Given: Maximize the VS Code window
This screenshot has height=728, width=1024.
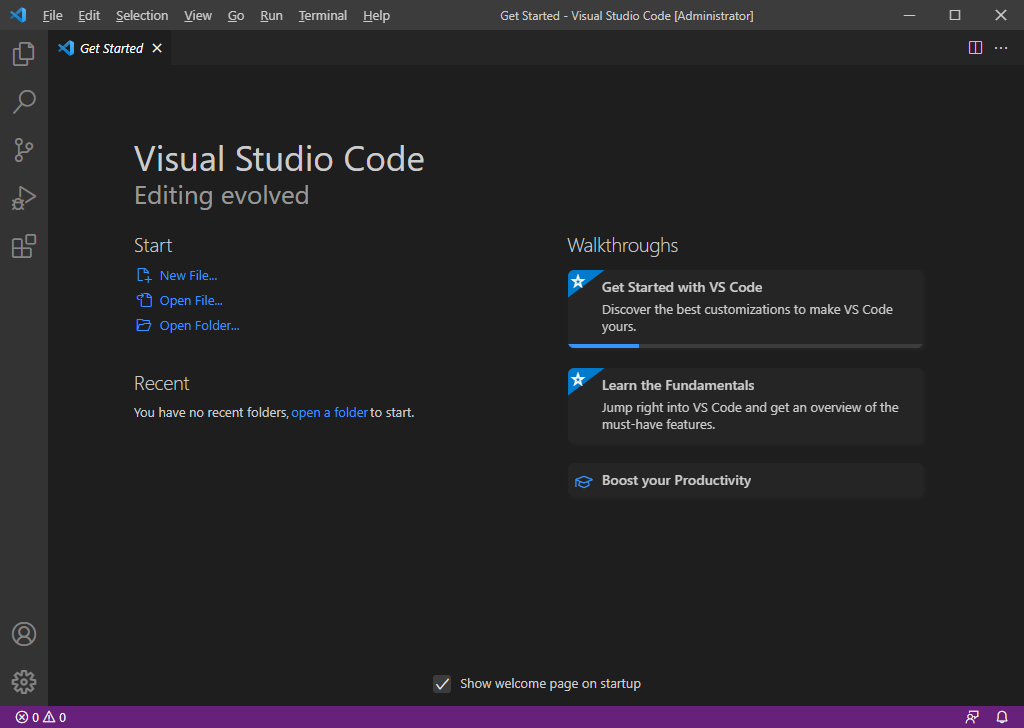Looking at the screenshot, I should pos(955,15).
